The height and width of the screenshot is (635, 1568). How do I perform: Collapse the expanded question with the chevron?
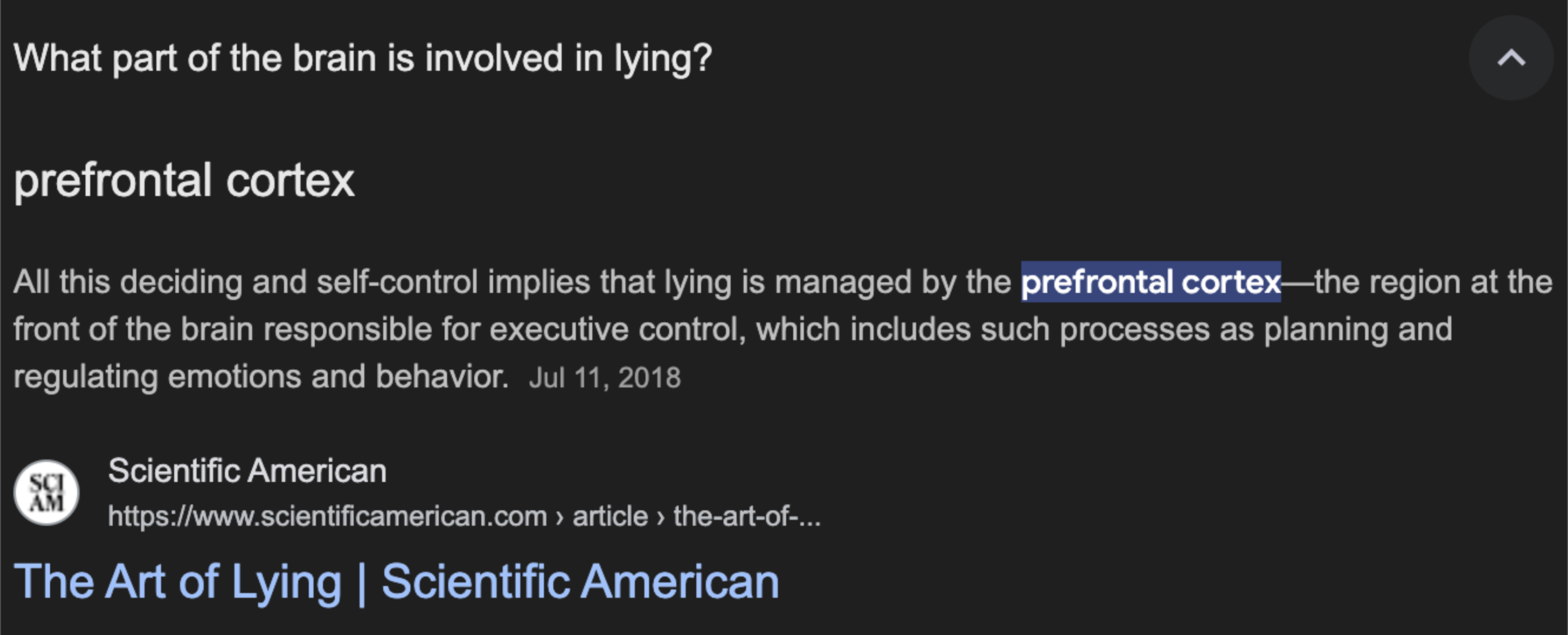1510,58
